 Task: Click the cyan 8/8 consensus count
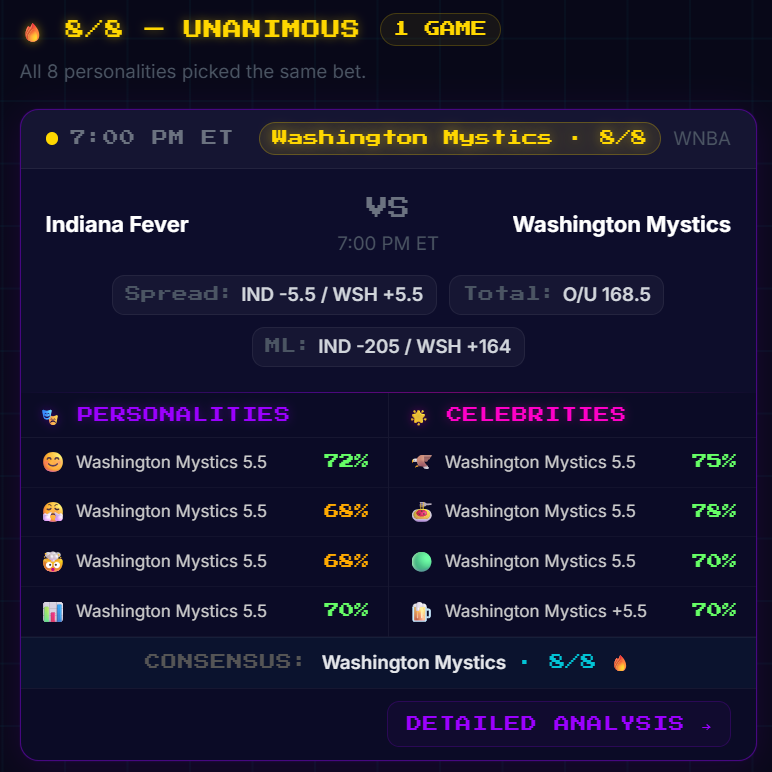pyautogui.click(x=572, y=662)
